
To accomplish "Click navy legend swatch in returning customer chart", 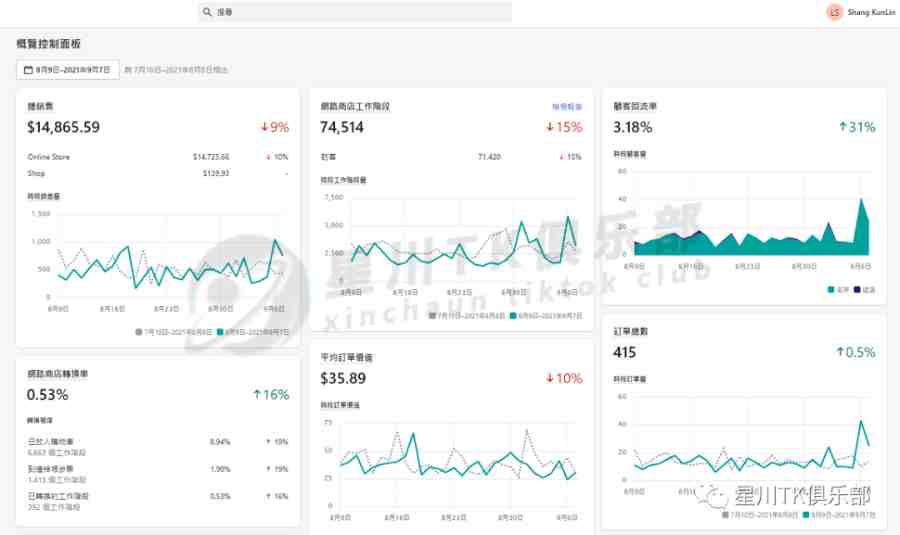I will coord(857,290).
